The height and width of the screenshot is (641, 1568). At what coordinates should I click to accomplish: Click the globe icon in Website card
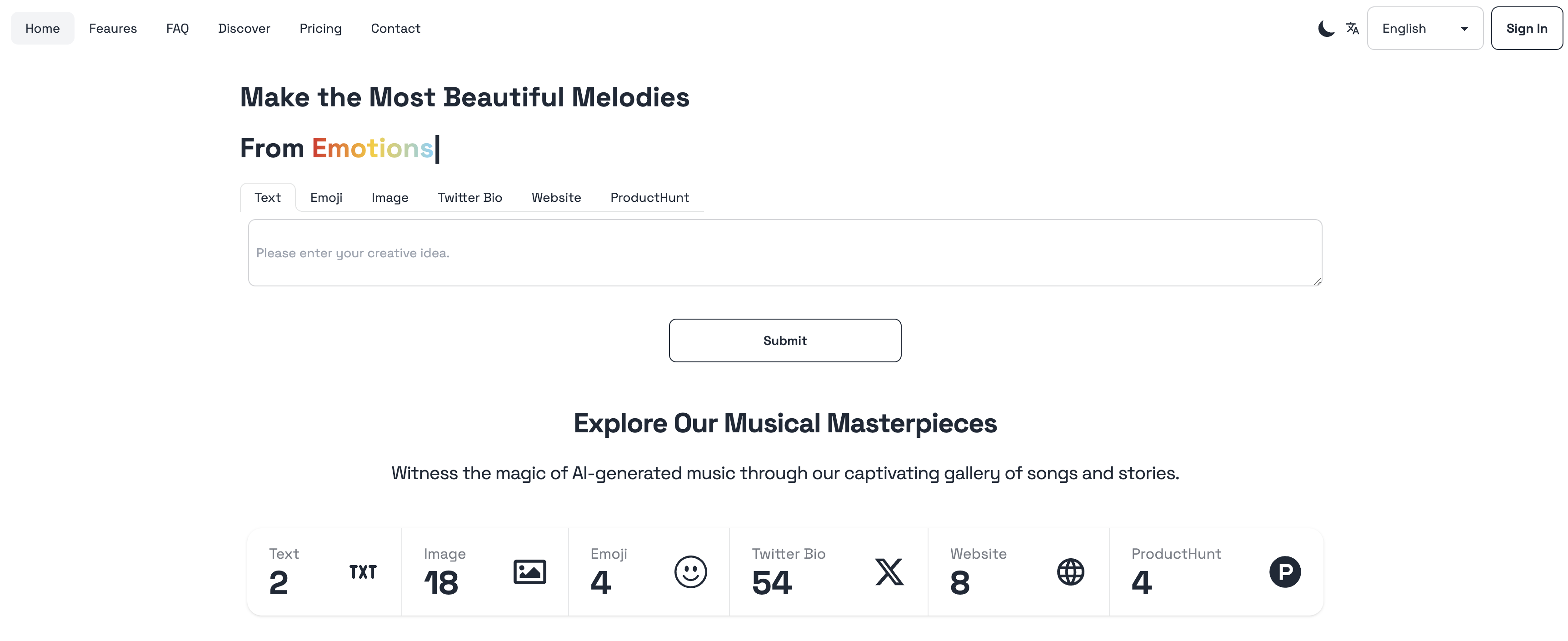pyautogui.click(x=1070, y=571)
